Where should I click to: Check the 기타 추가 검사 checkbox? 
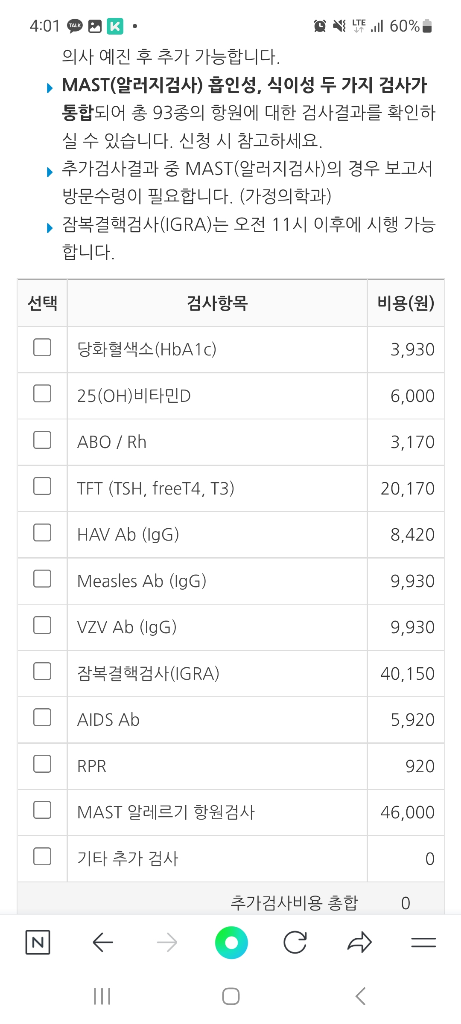pos(42,856)
